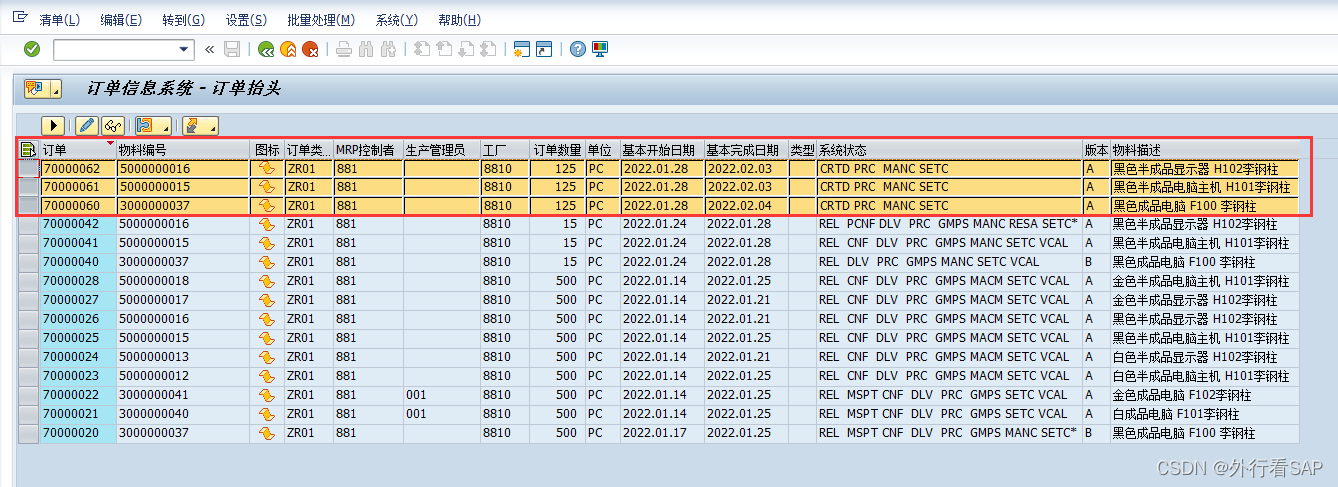Click the Create New Session icon
The height and width of the screenshot is (487, 1338).
point(521,49)
